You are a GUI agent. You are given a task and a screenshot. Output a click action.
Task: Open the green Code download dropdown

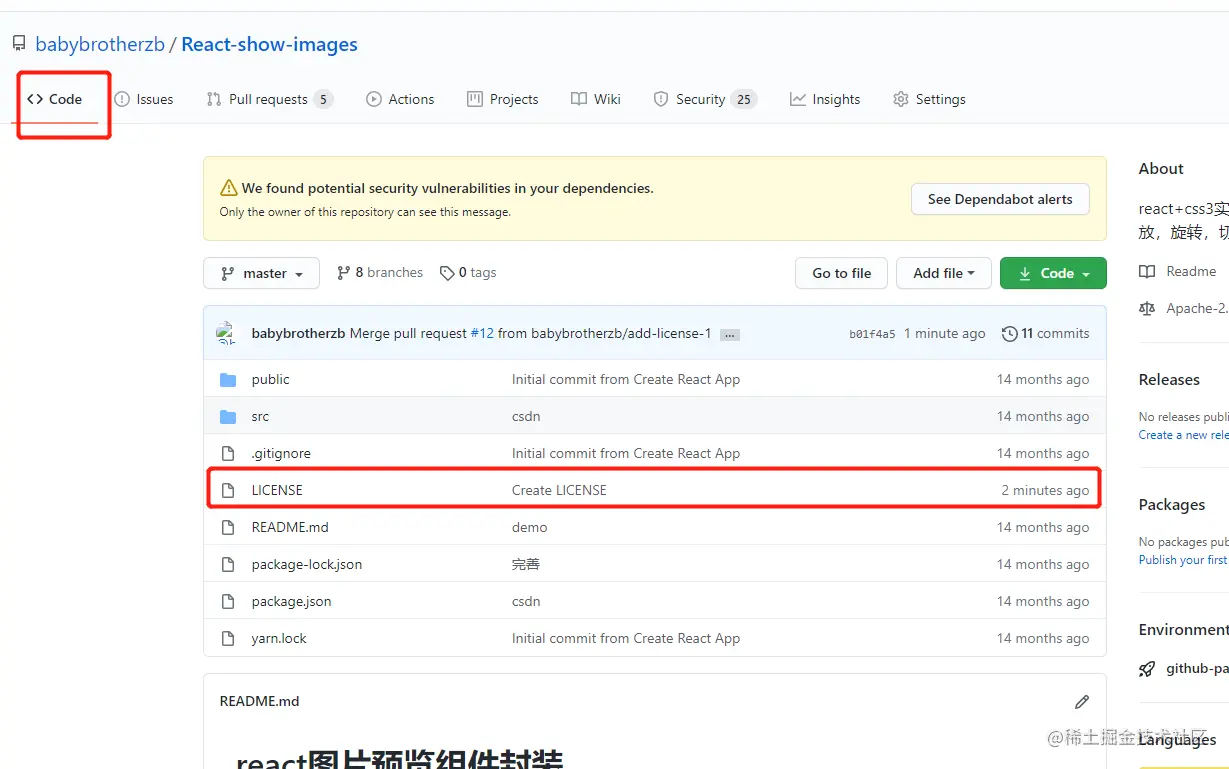[1053, 273]
